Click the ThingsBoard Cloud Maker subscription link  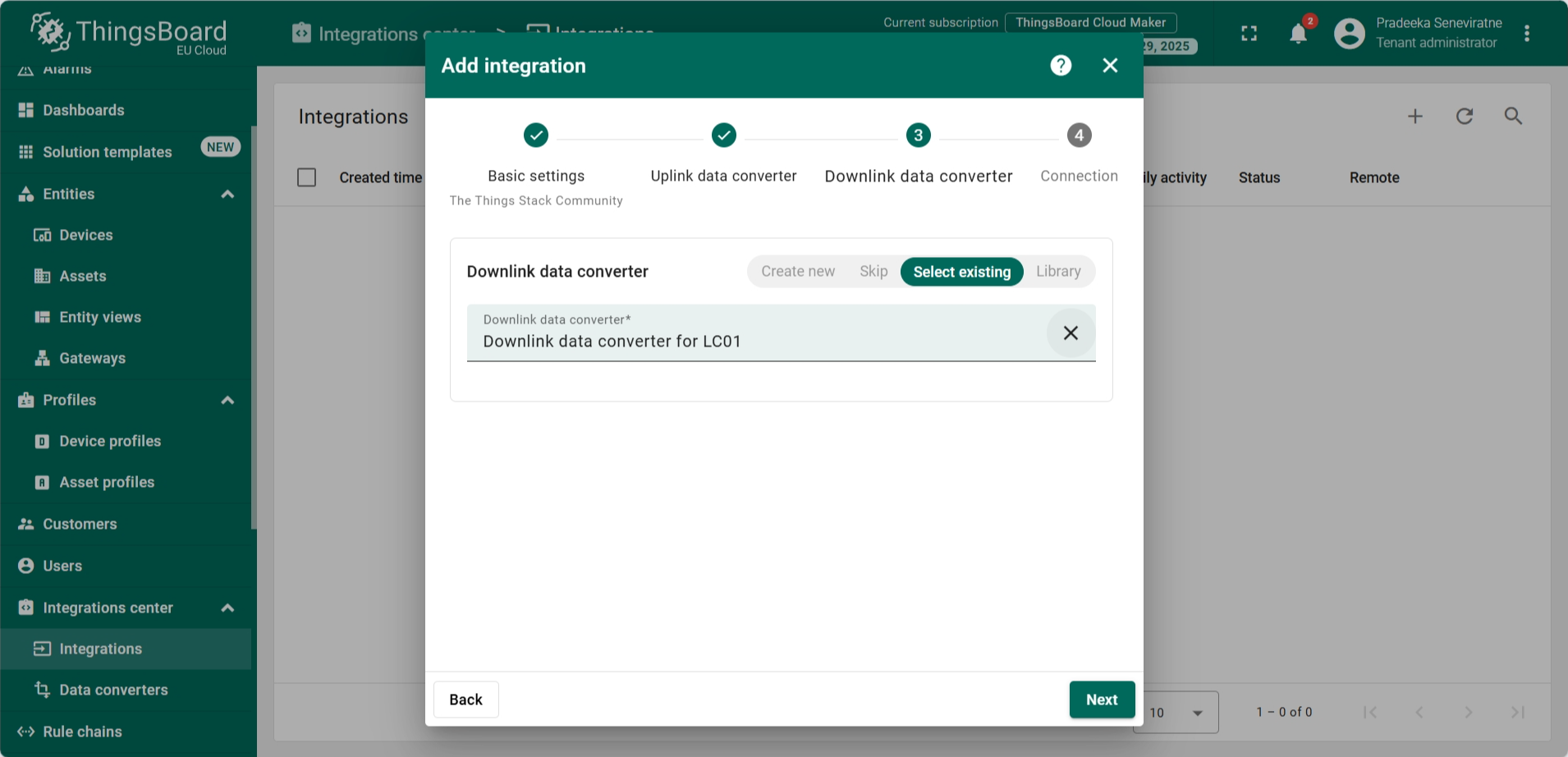1090,22
